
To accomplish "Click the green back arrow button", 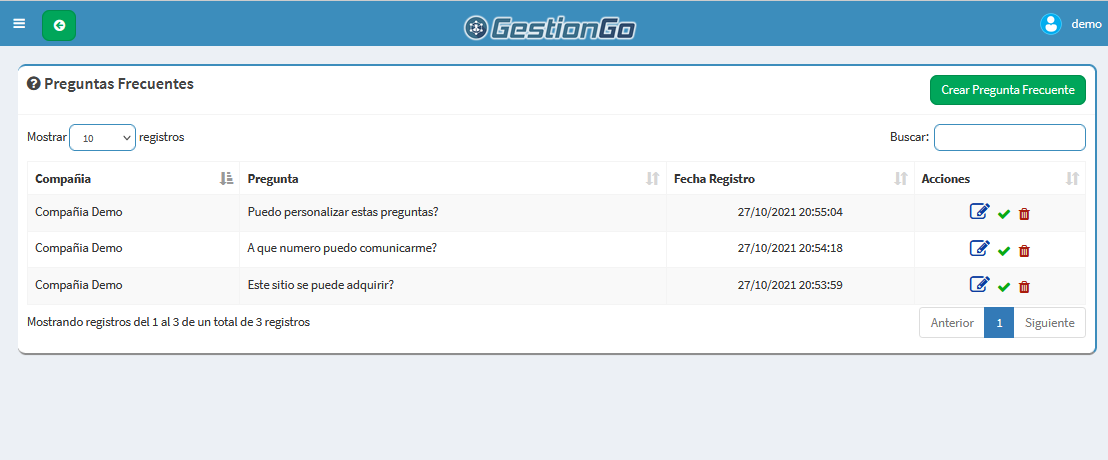I will [x=59, y=25].
